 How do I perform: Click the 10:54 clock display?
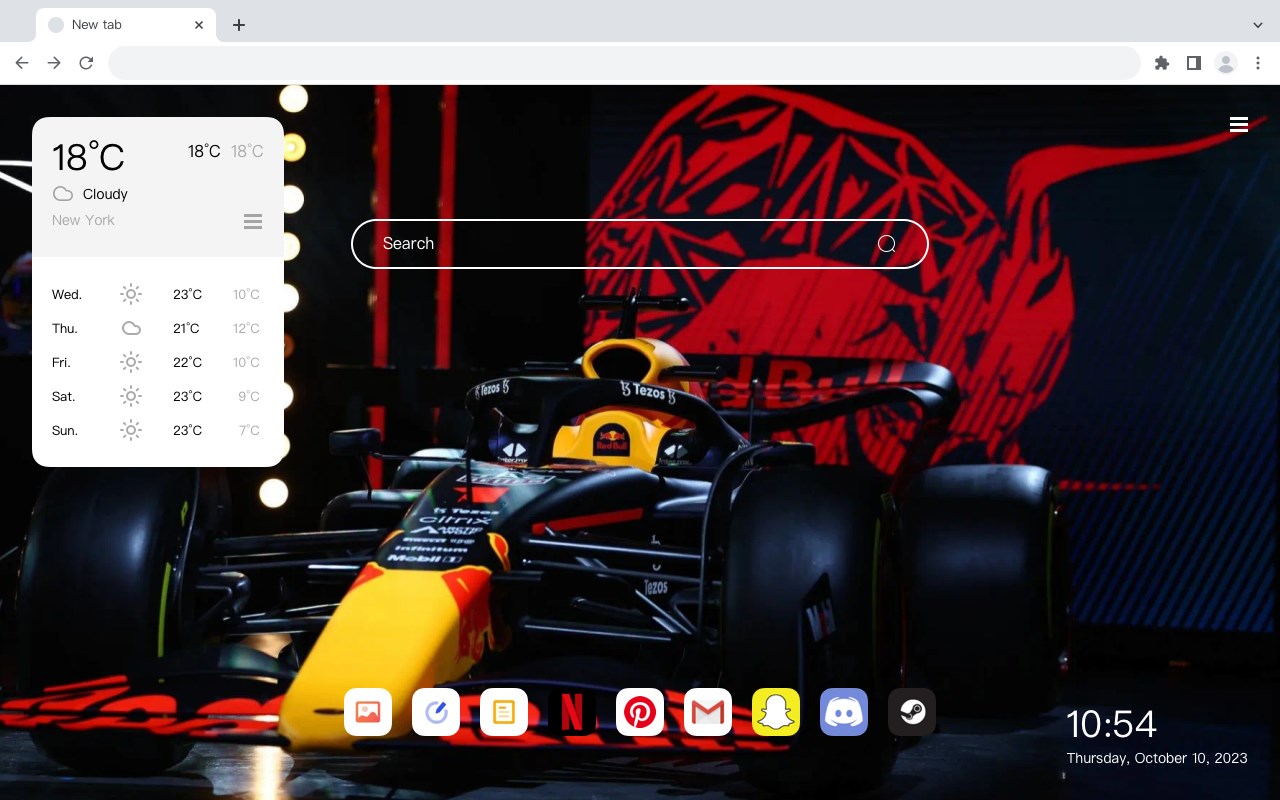pyautogui.click(x=1111, y=723)
